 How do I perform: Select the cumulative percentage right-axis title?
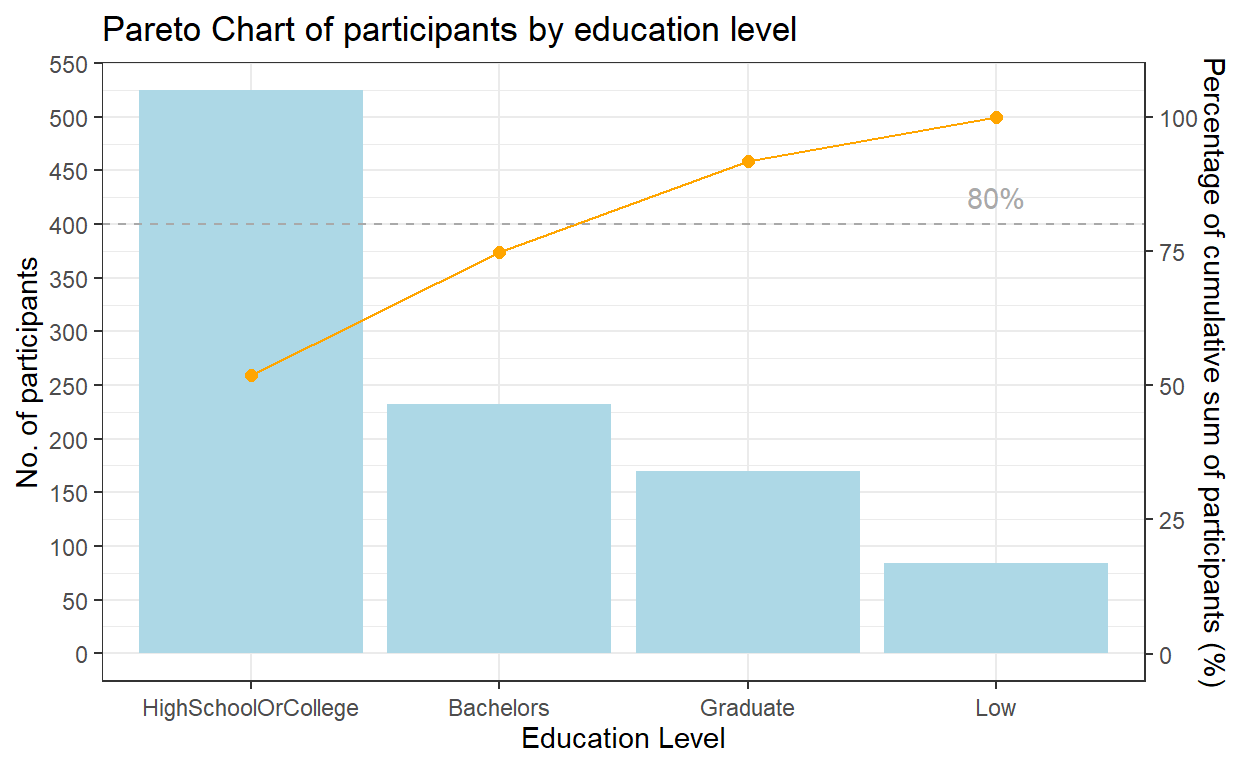coord(1212,372)
